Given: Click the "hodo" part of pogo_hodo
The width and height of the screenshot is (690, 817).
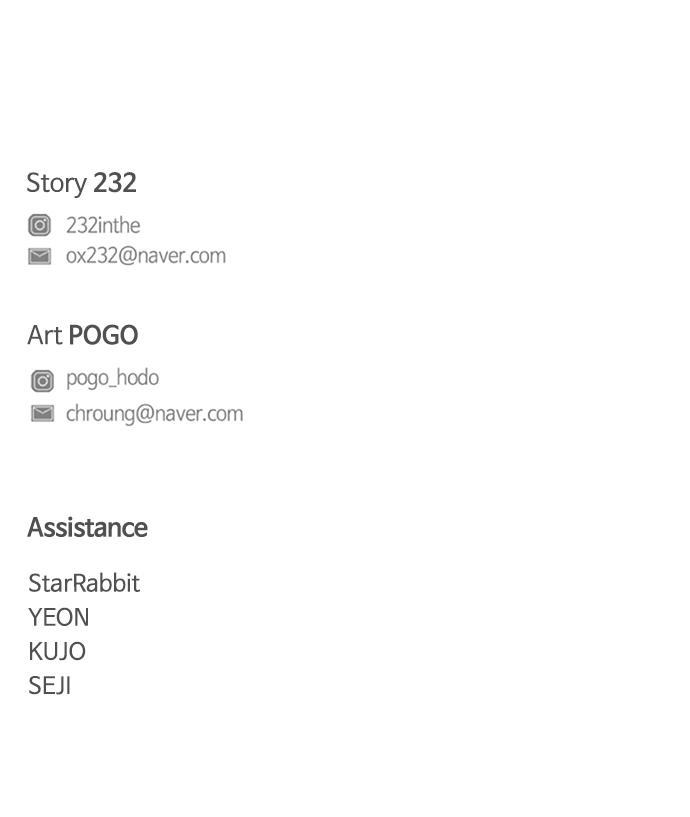Looking at the screenshot, I should [138, 378].
